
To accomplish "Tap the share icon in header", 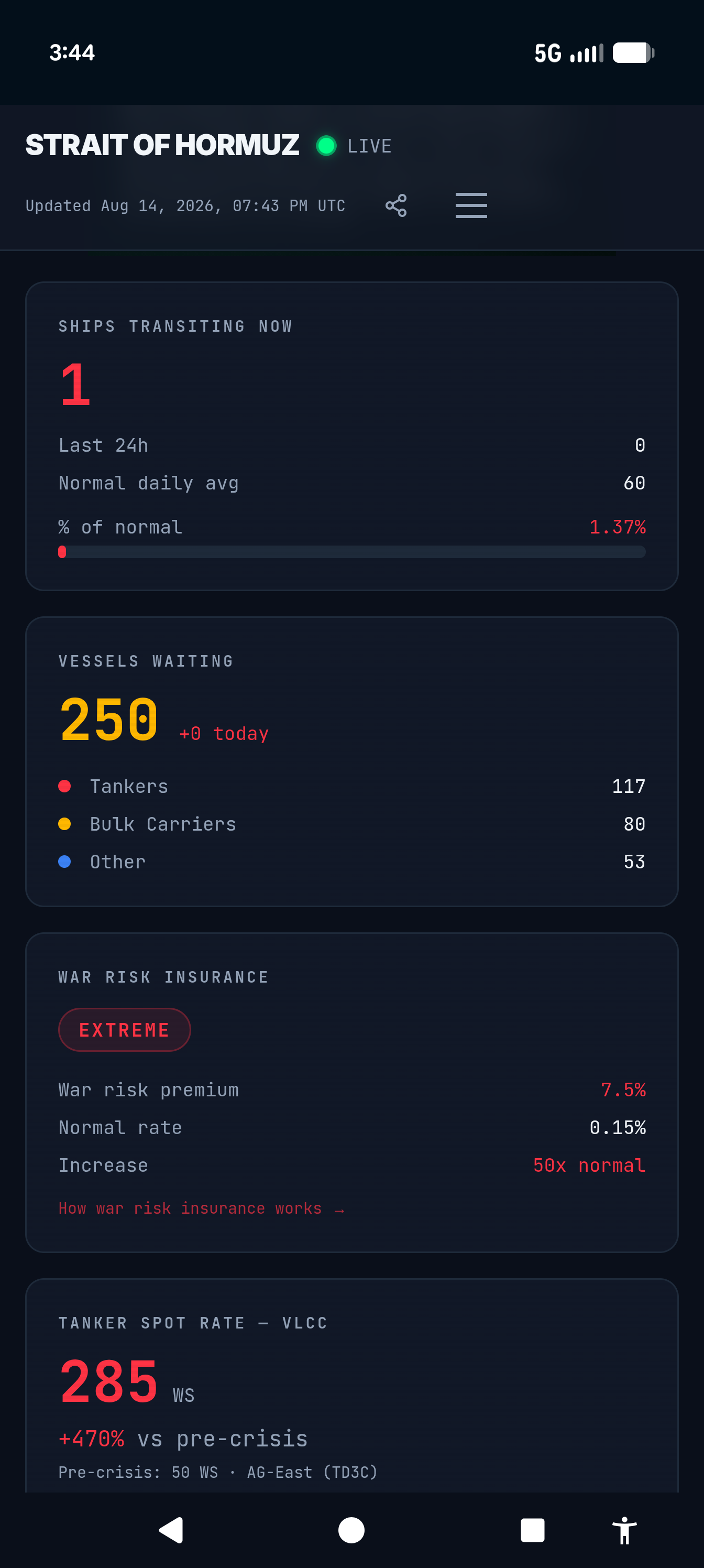I will pos(396,206).
